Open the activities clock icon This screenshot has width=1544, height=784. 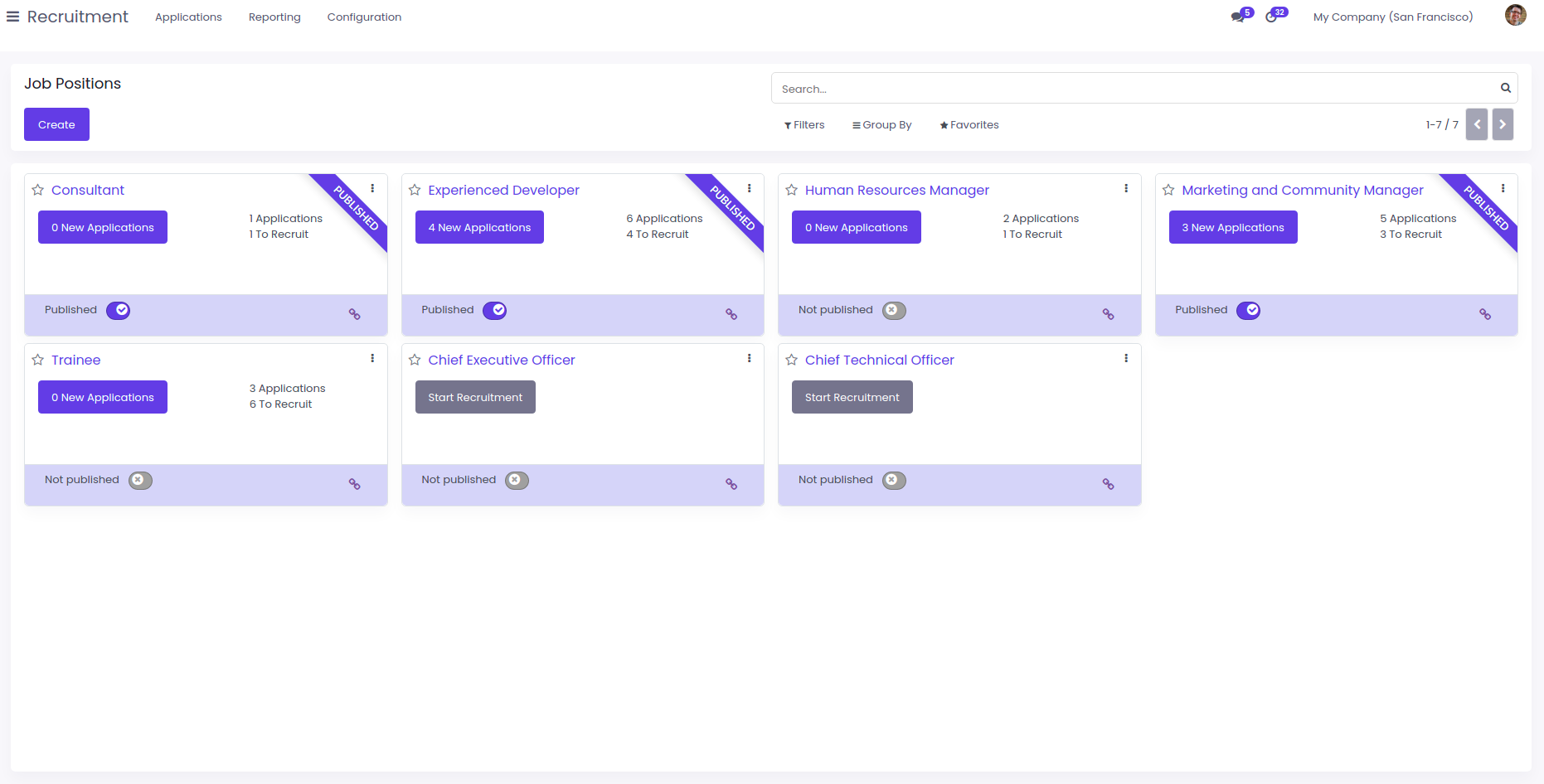[x=1271, y=17]
